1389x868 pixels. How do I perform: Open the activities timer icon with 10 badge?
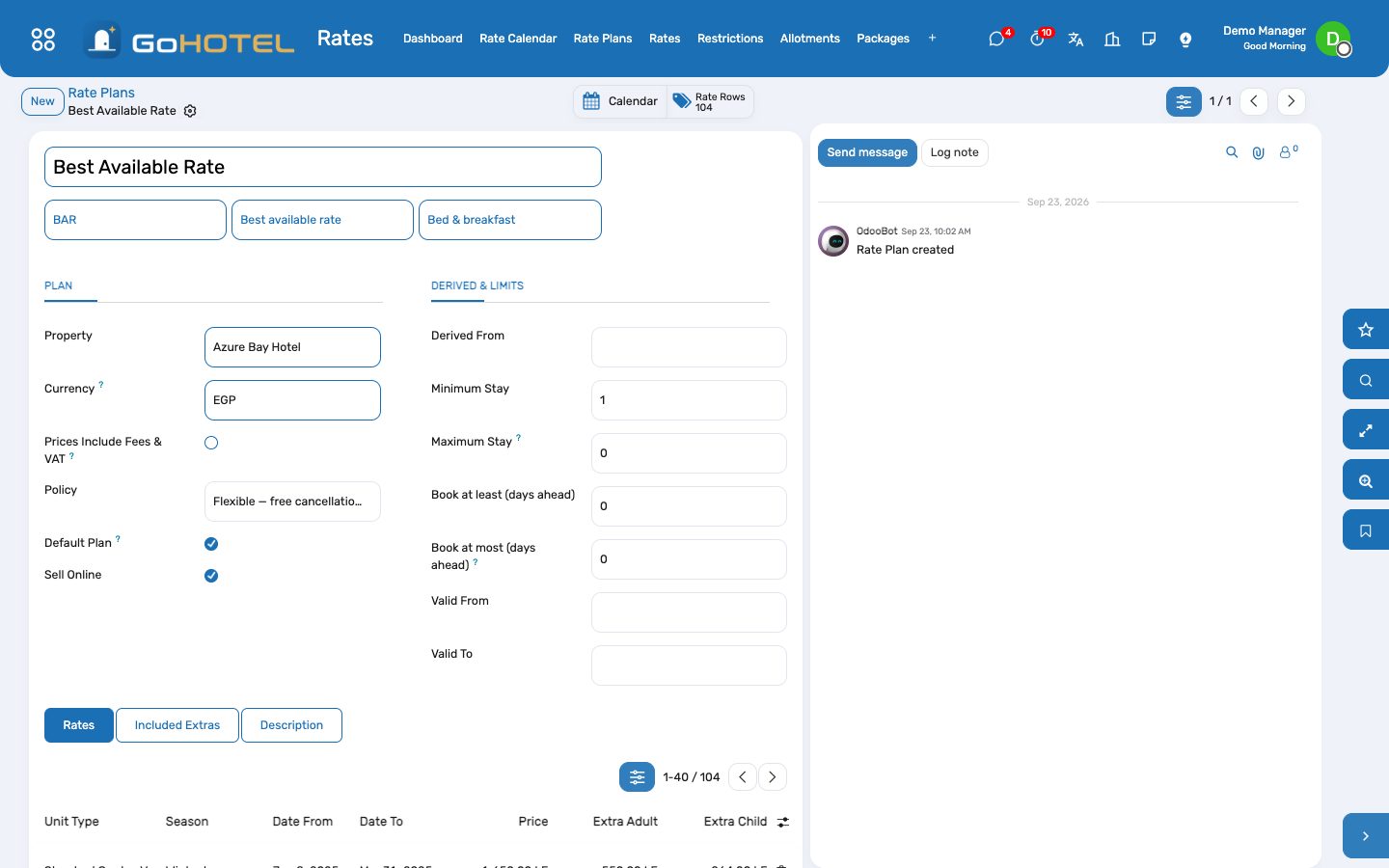pos(1037,39)
